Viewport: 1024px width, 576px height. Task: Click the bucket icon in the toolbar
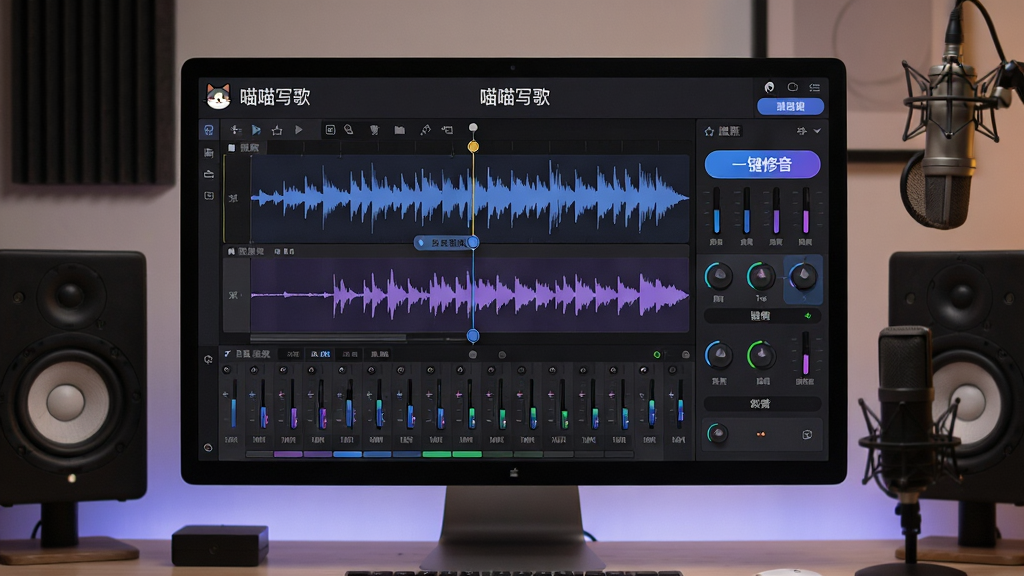click(x=374, y=130)
